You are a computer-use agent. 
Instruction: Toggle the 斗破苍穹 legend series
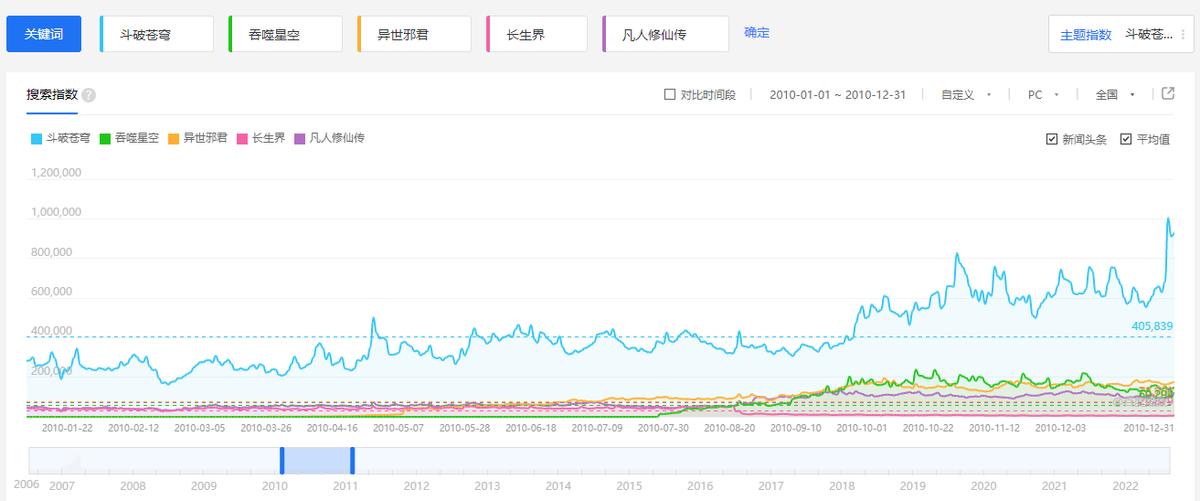click(62, 138)
